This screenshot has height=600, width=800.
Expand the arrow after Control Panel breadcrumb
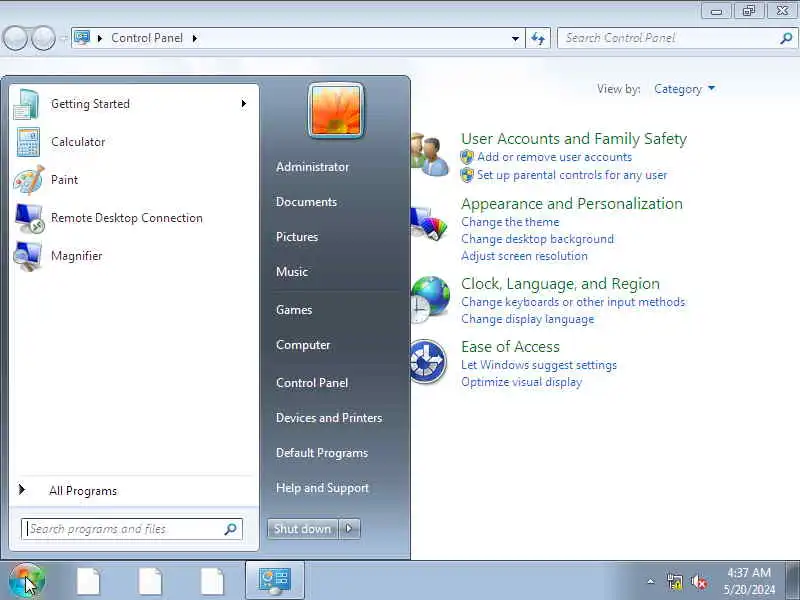(195, 38)
